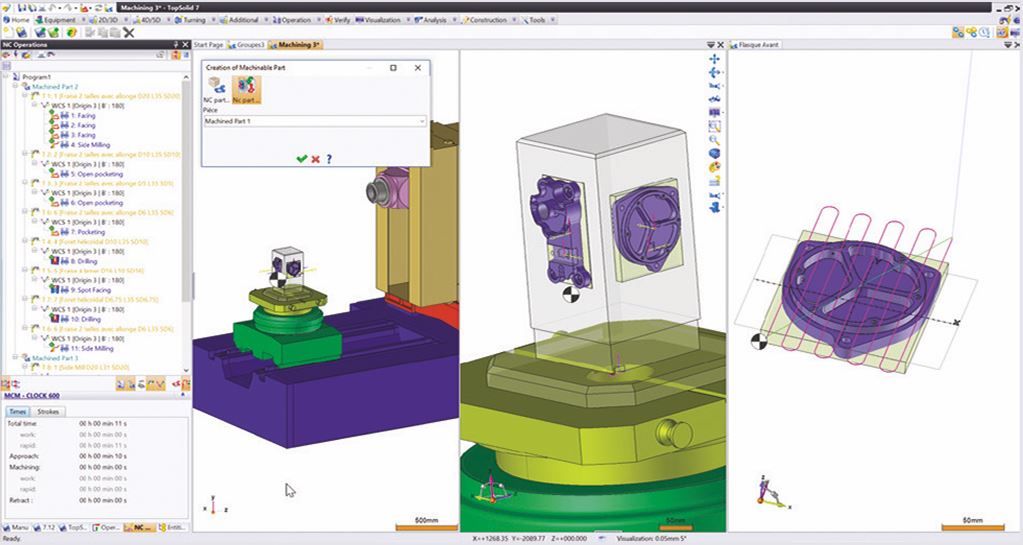Expand the Machined Part 3 tree node
This screenshot has height=545, width=1023.
pyautogui.click(x=14, y=357)
